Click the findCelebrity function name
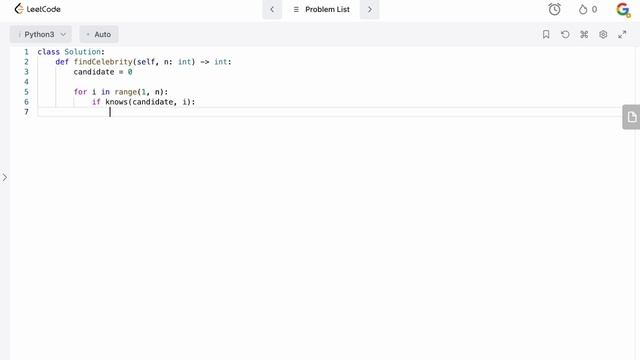The width and height of the screenshot is (640, 360). (103, 62)
